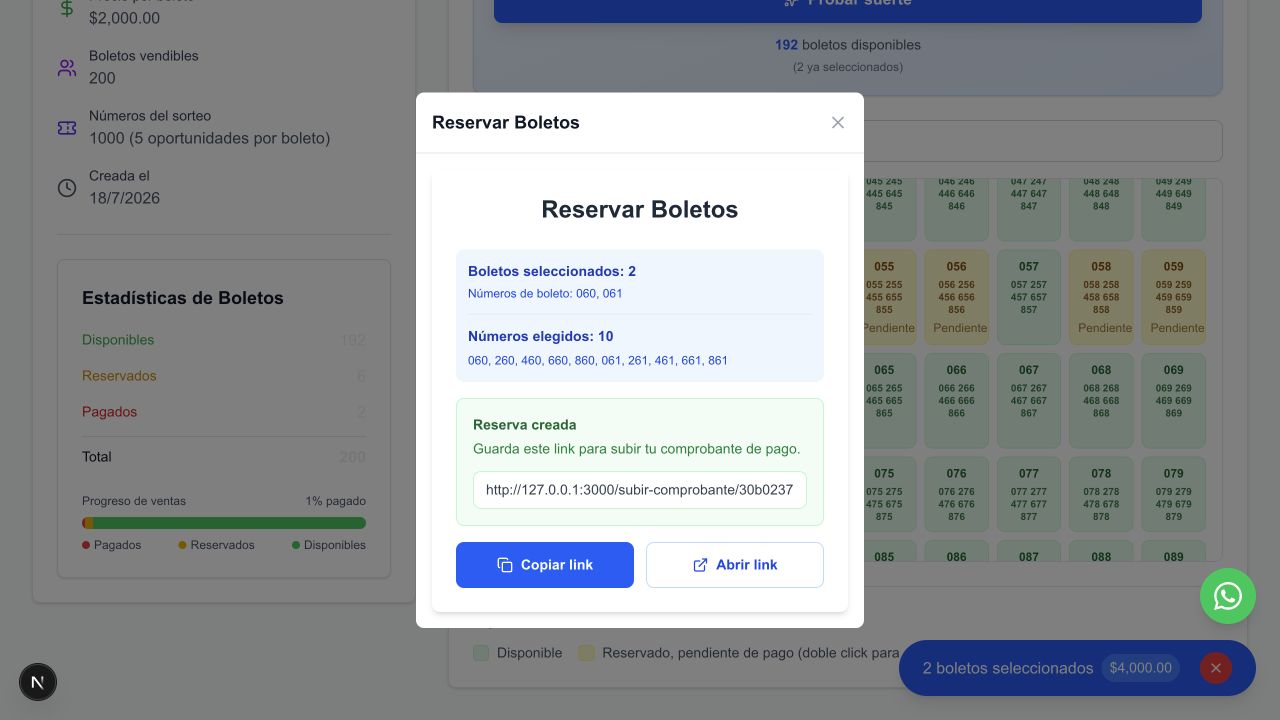The height and width of the screenshot is (720, 1280).
Task: Click the sales progress bar
Action: [224, 523]
